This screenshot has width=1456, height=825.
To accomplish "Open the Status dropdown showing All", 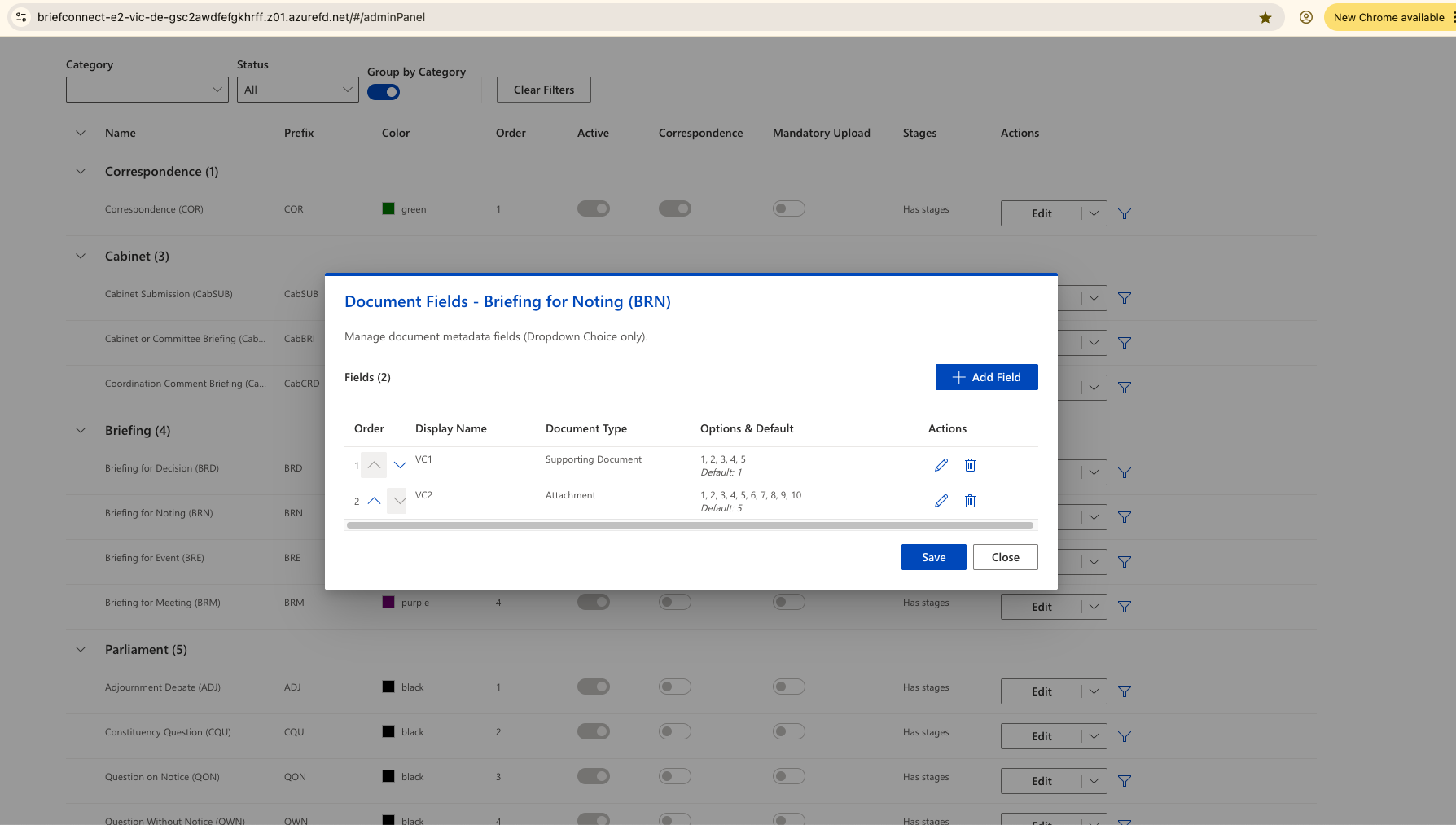I will (x=298, y=90).
